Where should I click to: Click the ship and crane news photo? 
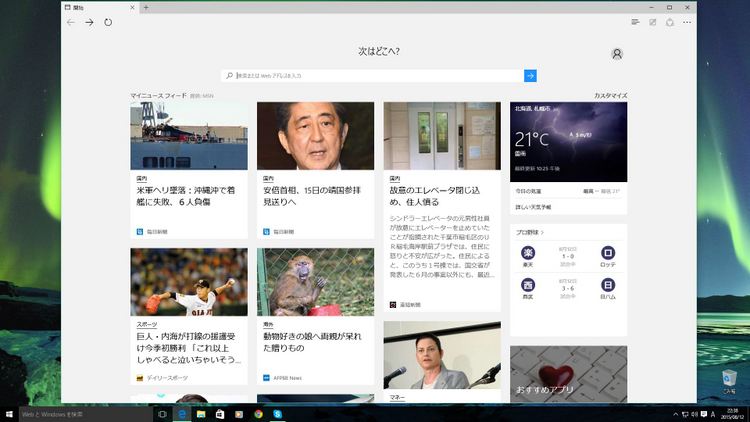pyautogui.click(x=189, y=136)
